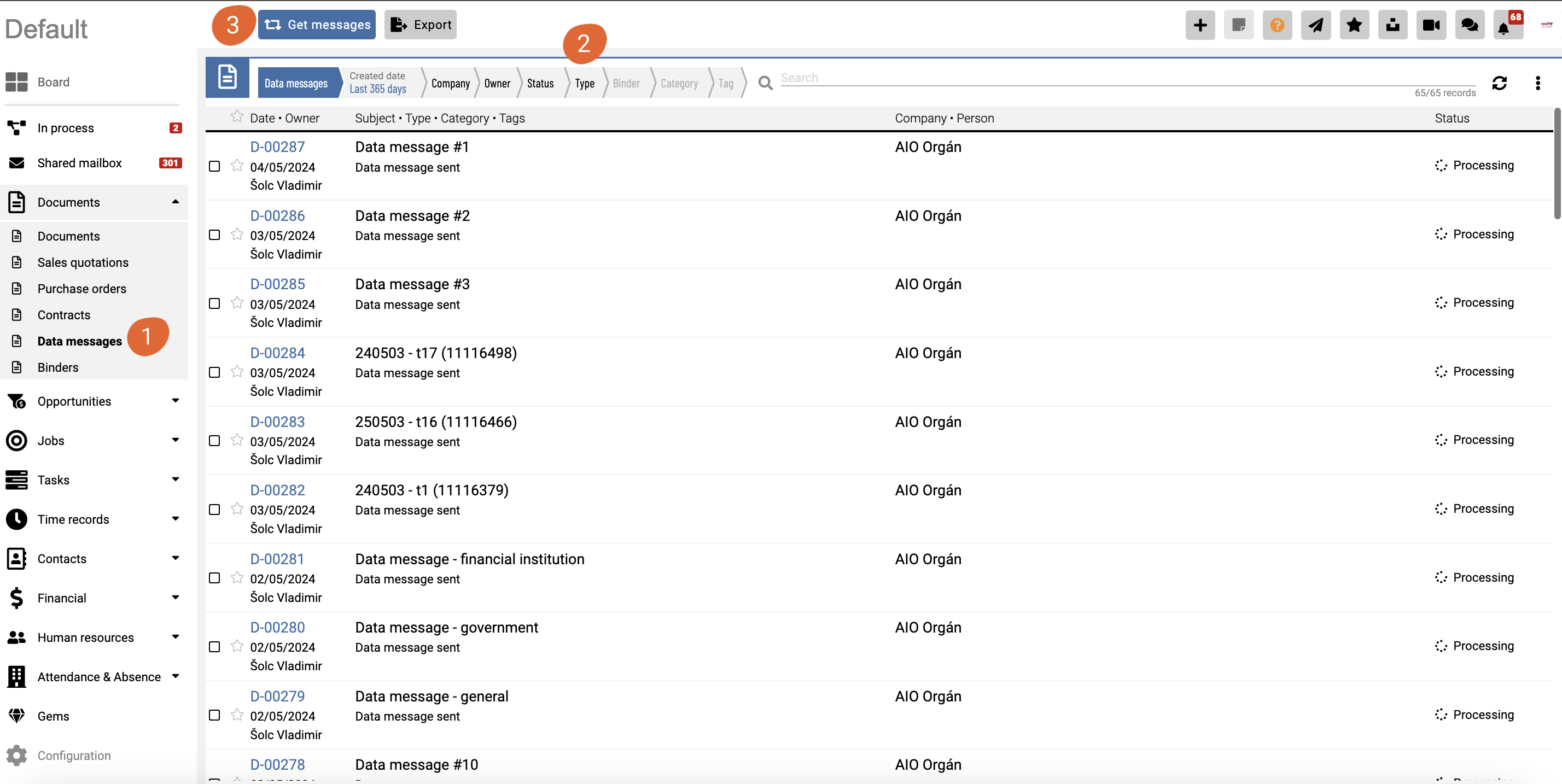Screen dimensions: 1562x784
Task: Star the D-00284 row
Action: [237, 371]
